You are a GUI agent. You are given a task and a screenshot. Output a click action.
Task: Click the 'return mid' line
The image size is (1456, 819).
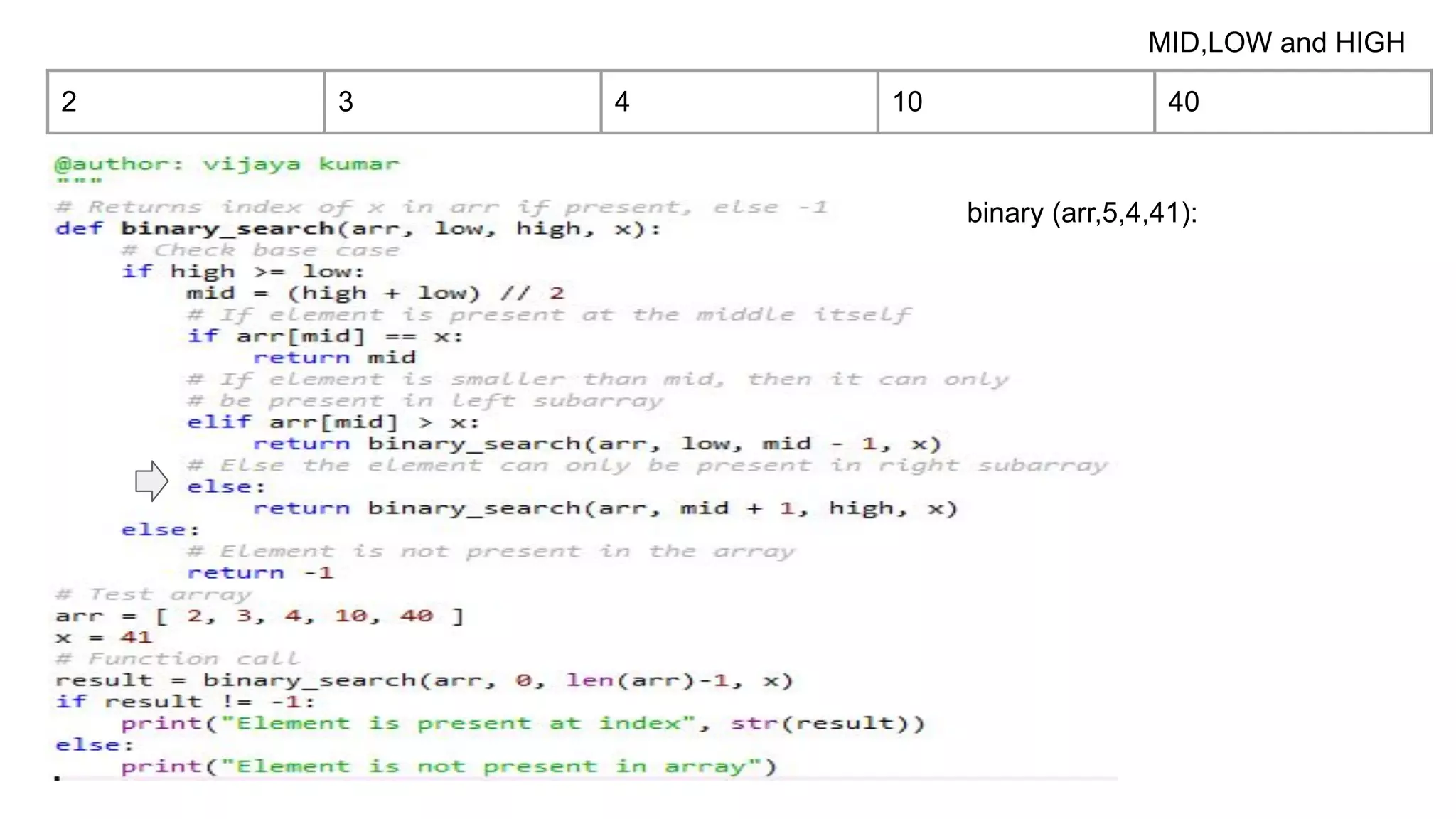[334, 358]
